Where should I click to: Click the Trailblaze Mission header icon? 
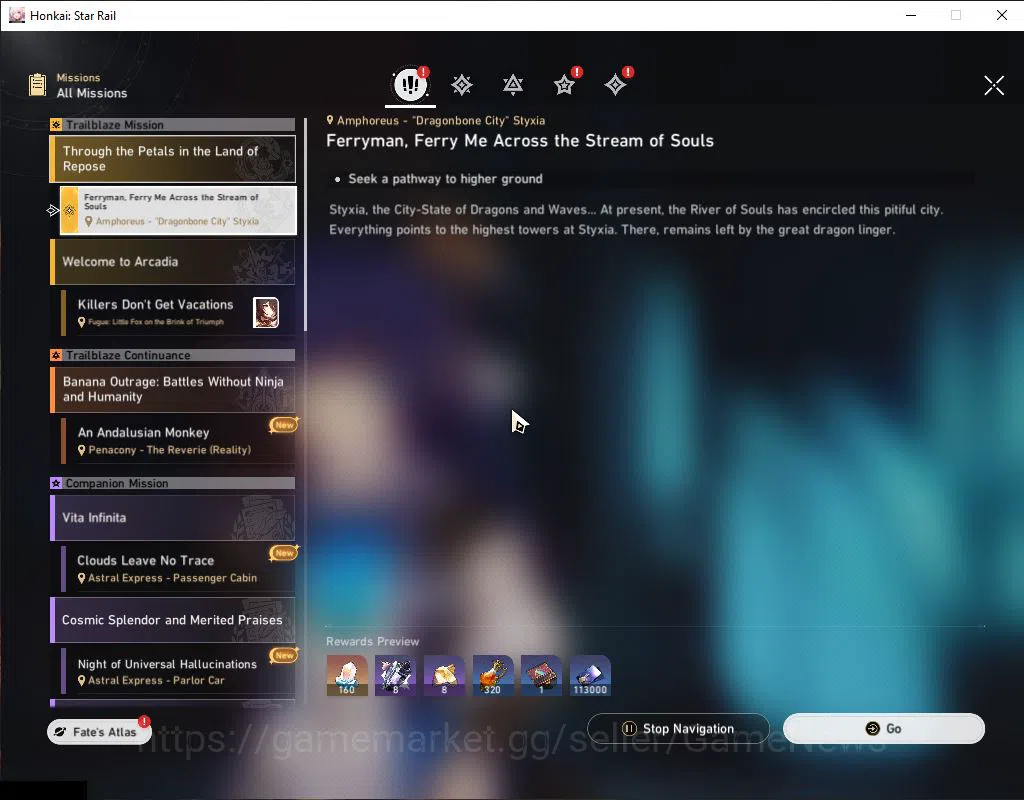(56, 125)
